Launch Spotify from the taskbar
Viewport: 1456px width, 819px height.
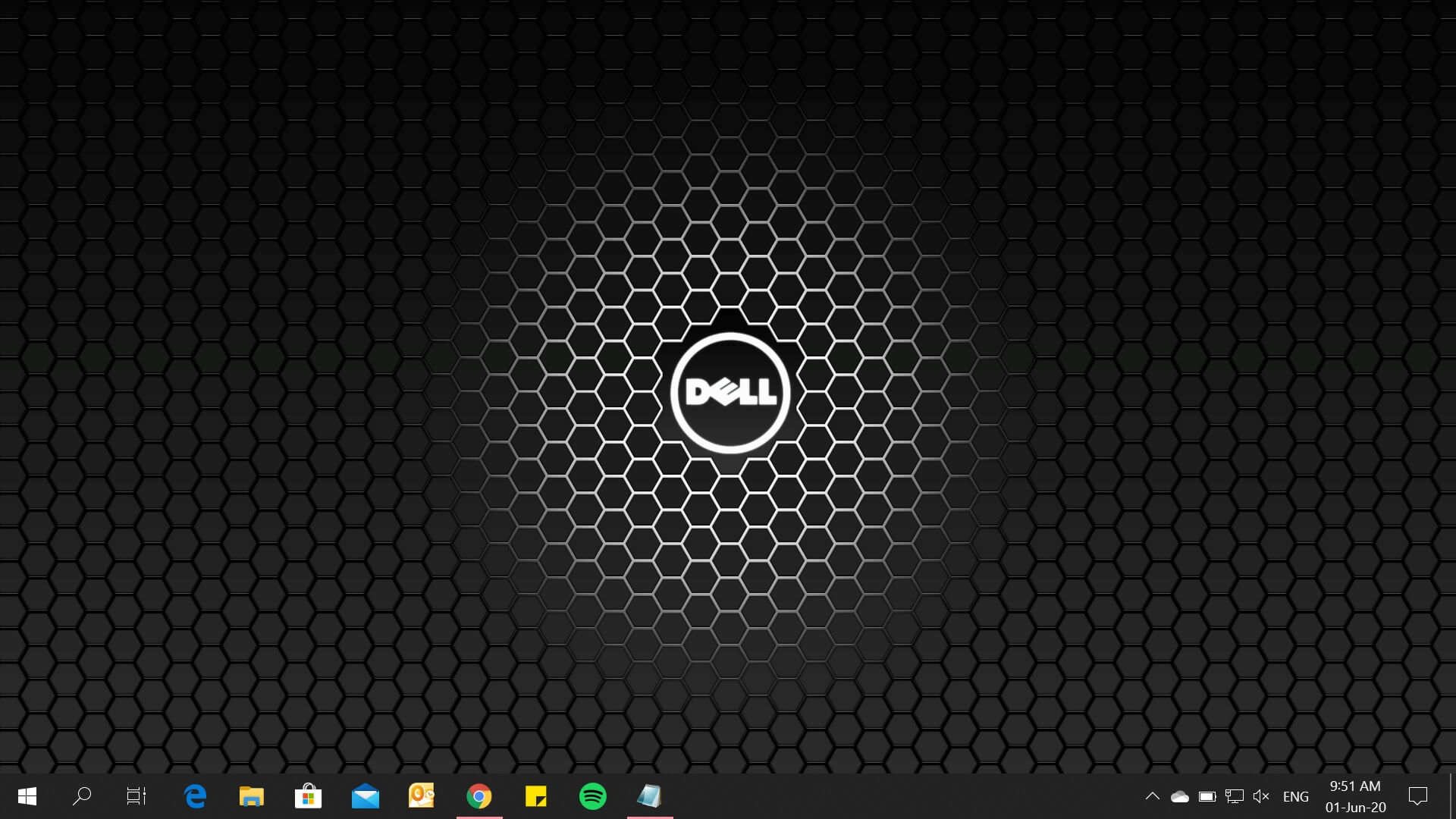click(x=593, y=796)
